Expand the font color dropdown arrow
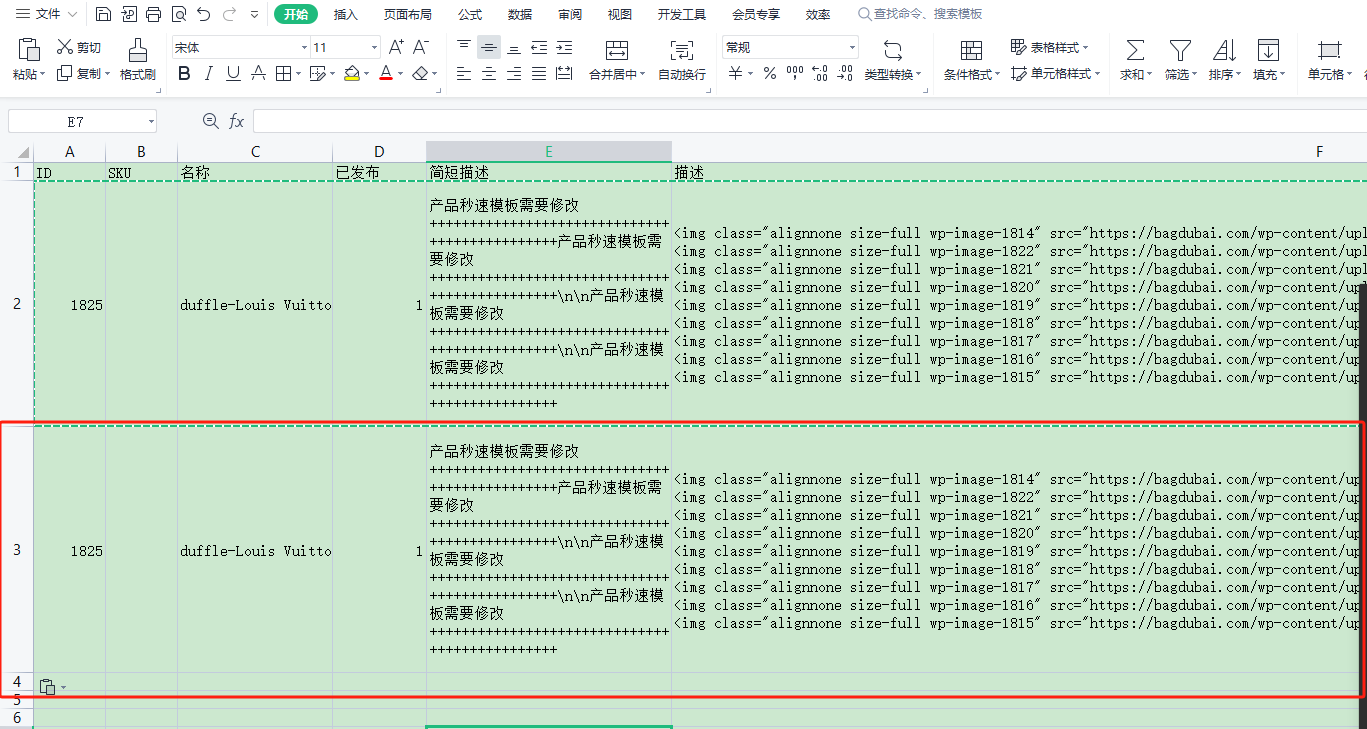The height and width of the screenshot is (729, 1367). (400, 73)
